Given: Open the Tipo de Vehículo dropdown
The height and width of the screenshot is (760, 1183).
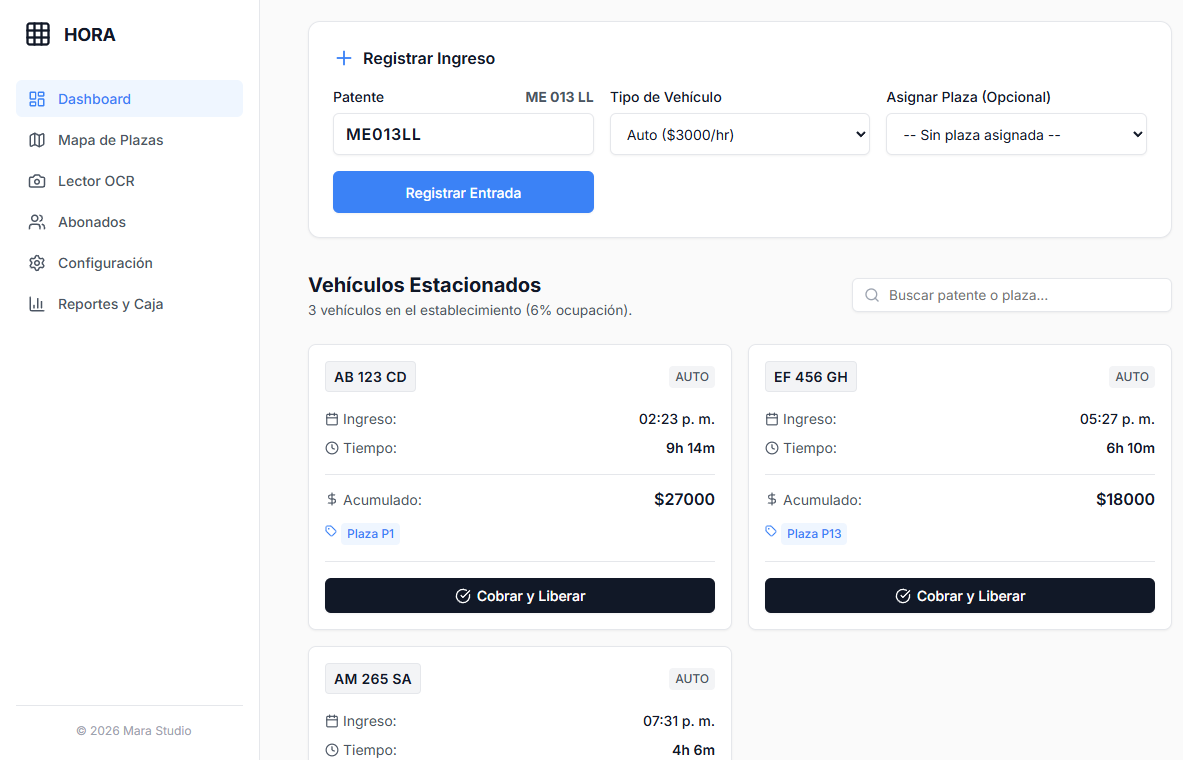Looking at the screenshot, I should pyautogui.click(x=739, y=134).
